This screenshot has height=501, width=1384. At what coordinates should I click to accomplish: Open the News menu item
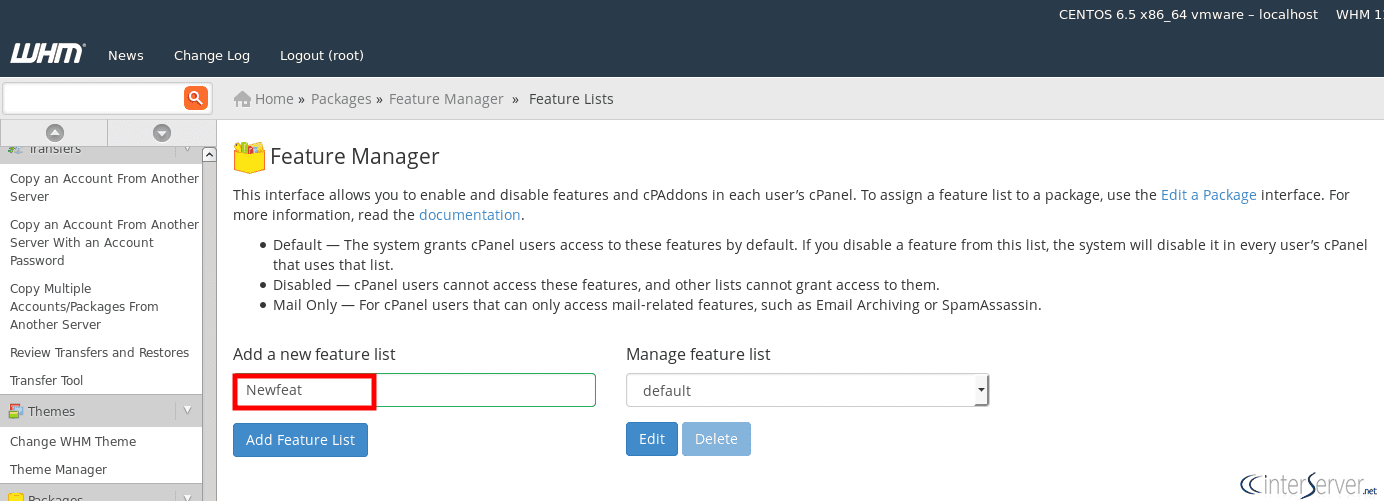126,55
